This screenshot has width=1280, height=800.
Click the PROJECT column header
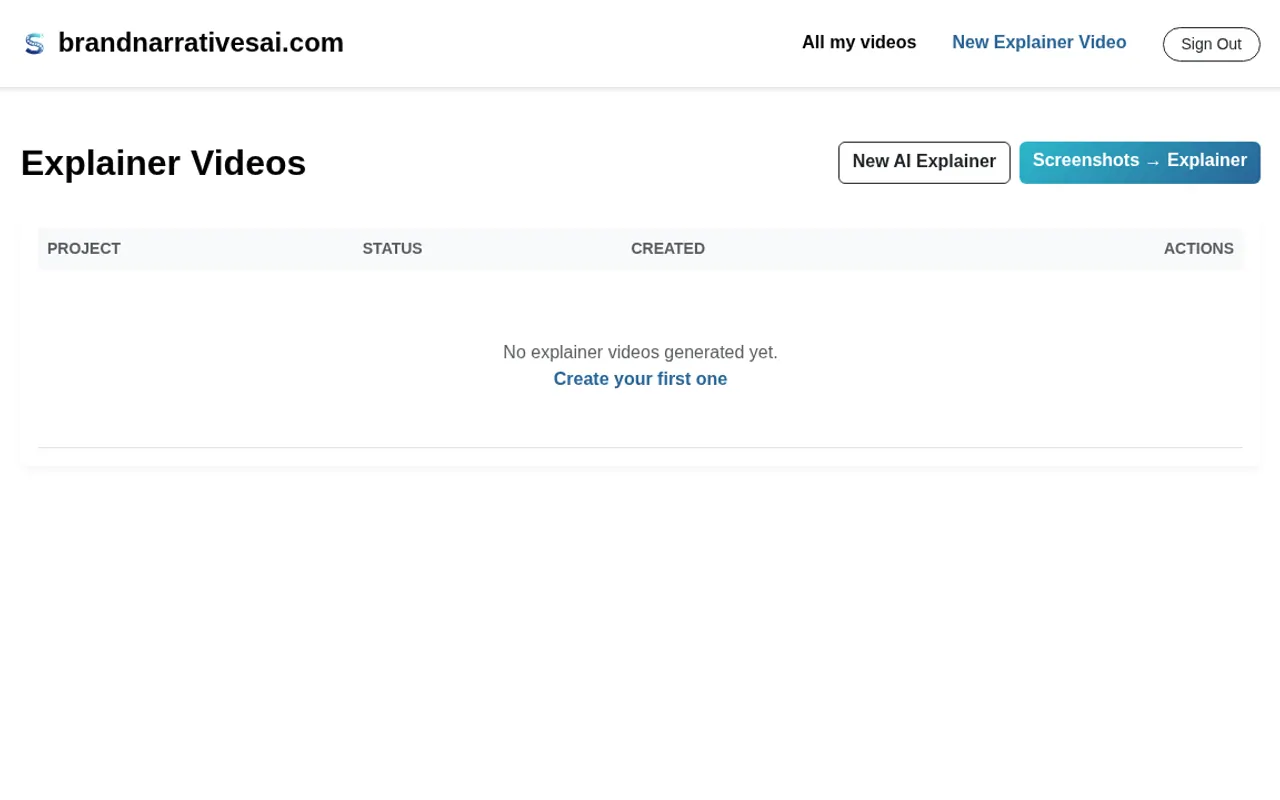point(84,249)
